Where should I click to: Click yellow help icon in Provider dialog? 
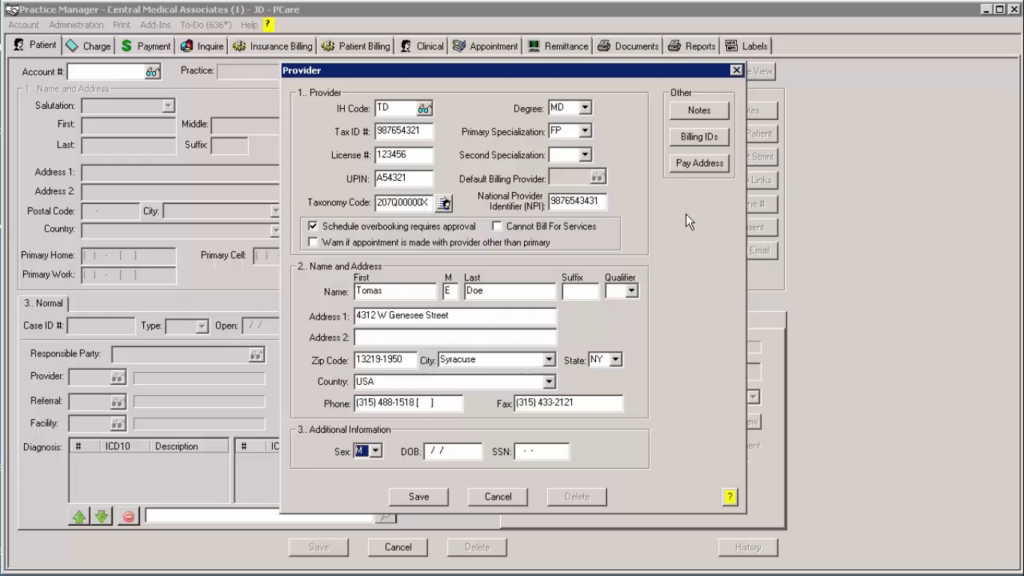pos(729,497)
